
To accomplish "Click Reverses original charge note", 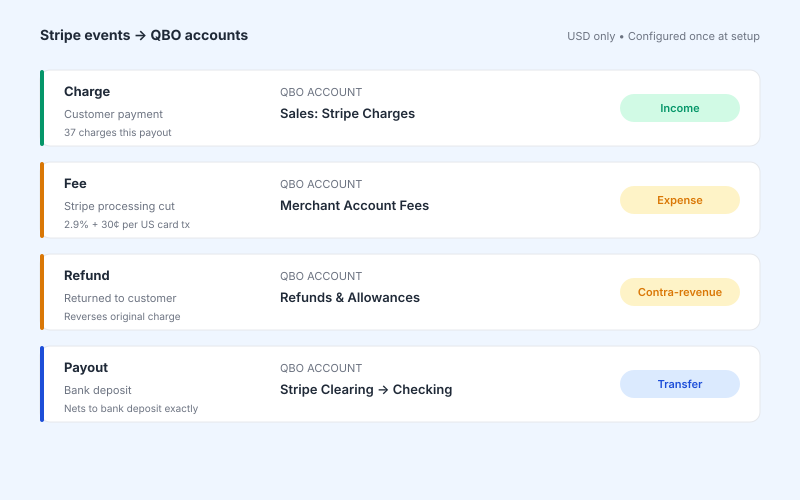I will coord(122,316).
